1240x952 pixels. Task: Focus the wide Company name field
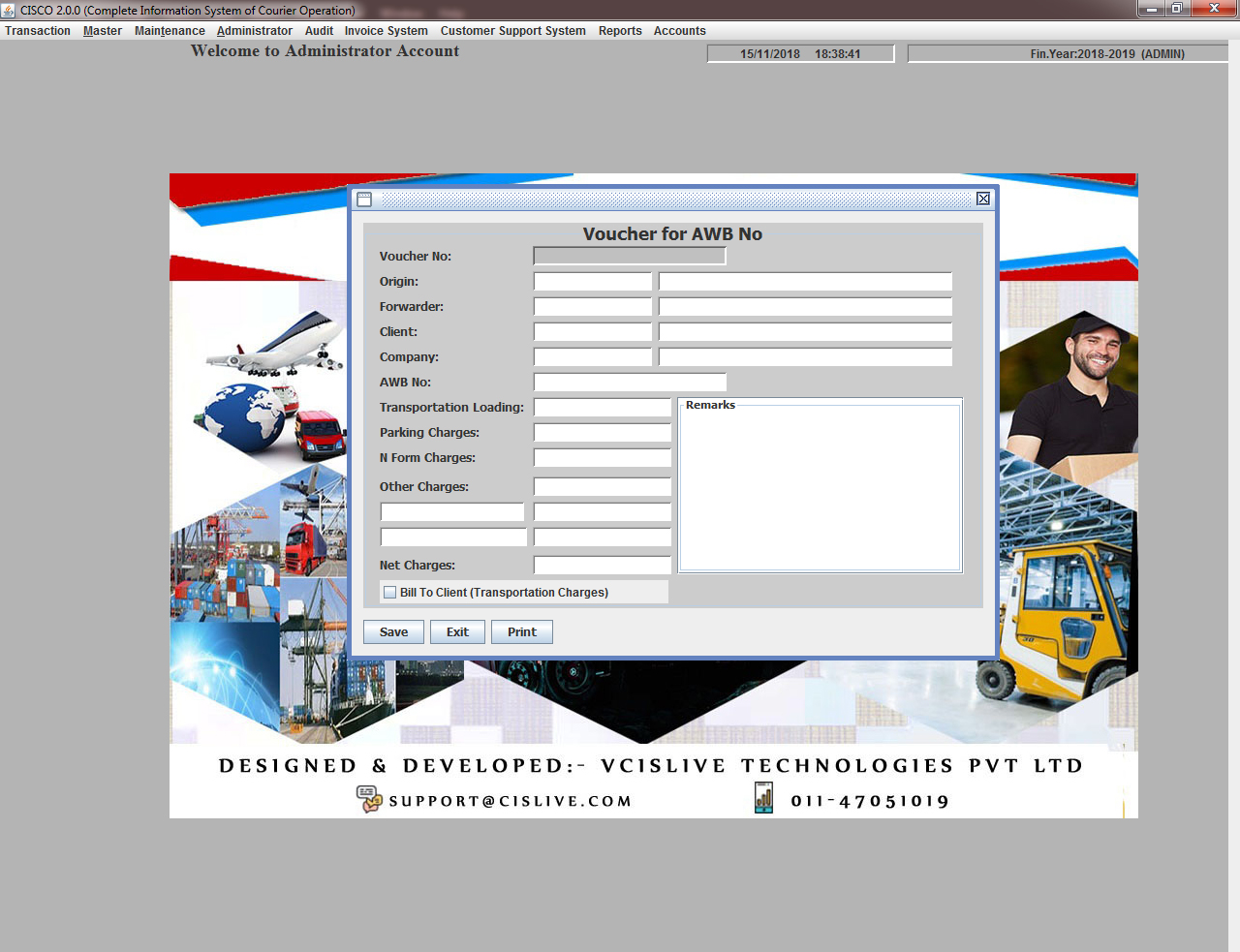[805, 357]
